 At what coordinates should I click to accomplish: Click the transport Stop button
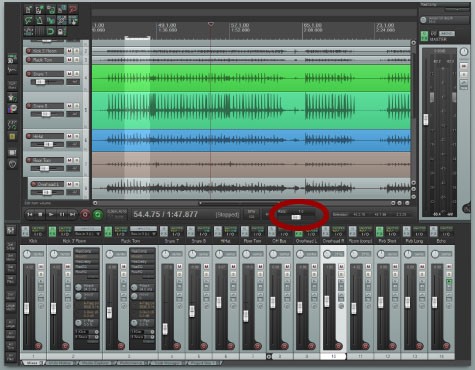40,214
